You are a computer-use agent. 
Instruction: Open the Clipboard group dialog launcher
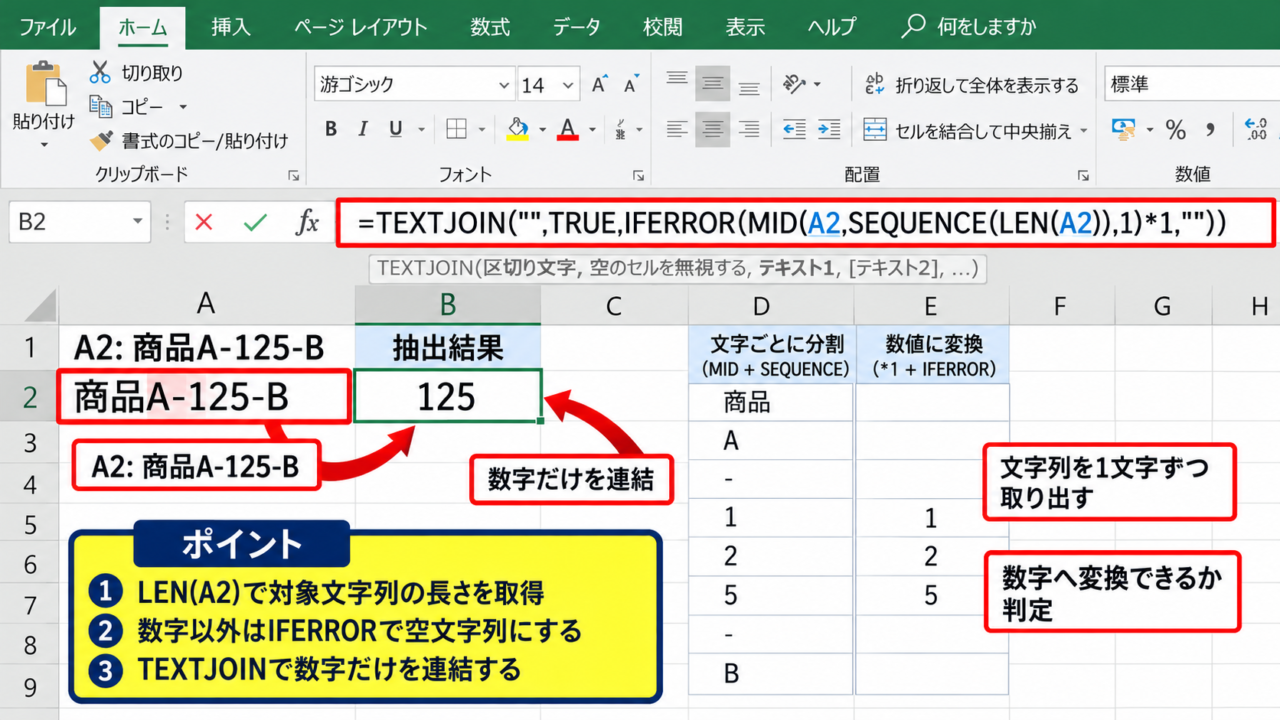293,175
